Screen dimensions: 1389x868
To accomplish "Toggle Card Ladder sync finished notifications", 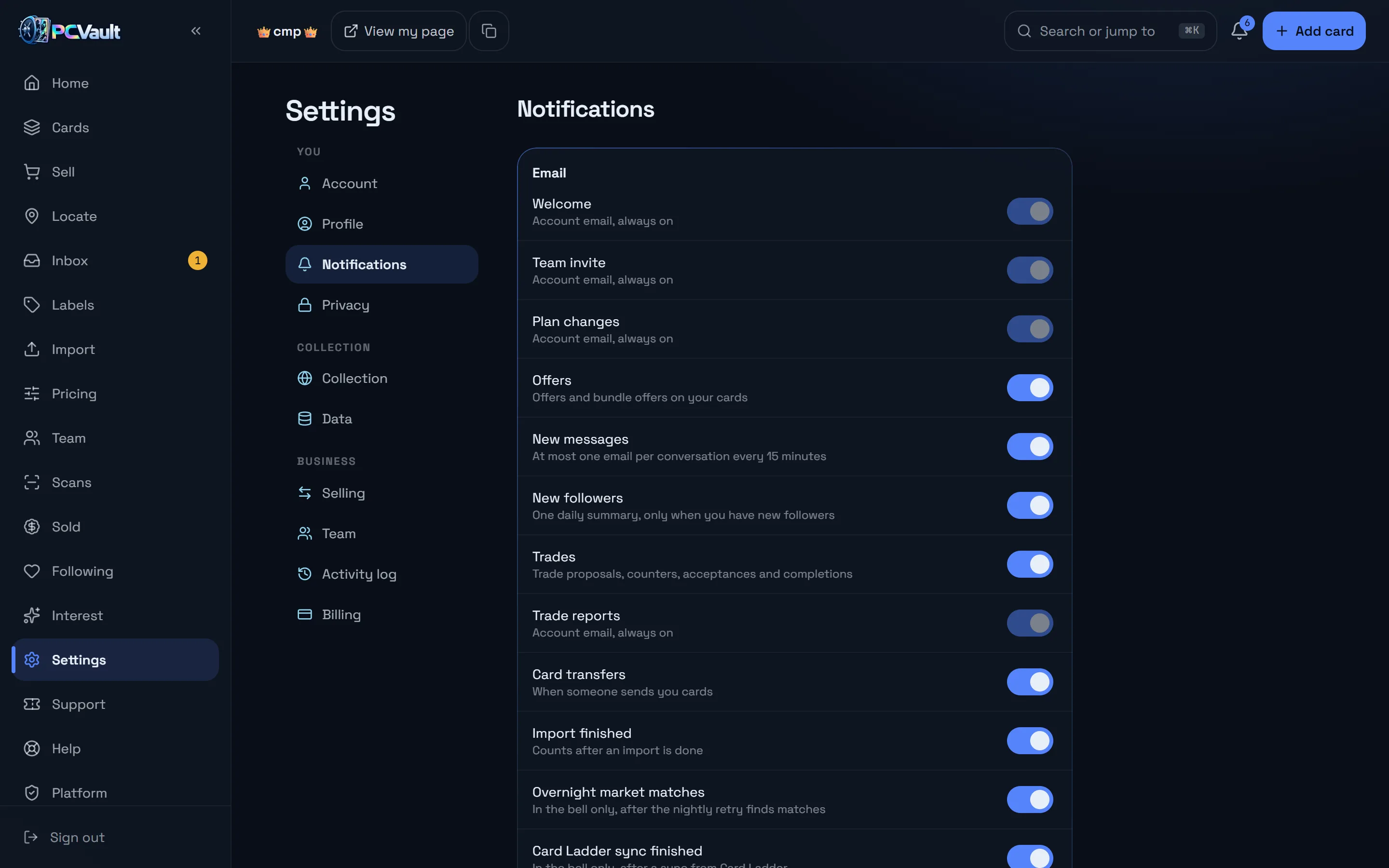I will pos(1030,856).
